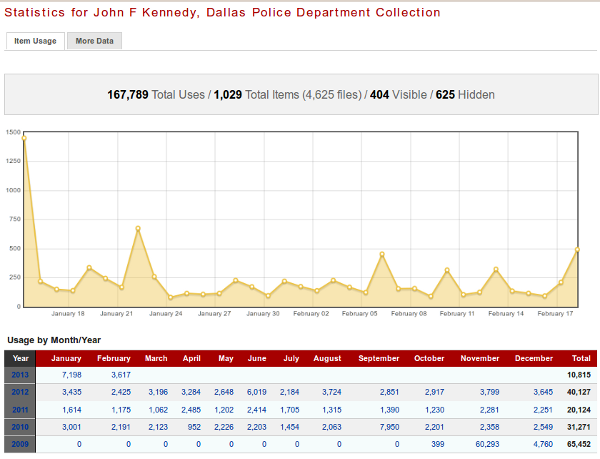Click April 2010 value 952
600x459 pixels.
tap(194, 427)
